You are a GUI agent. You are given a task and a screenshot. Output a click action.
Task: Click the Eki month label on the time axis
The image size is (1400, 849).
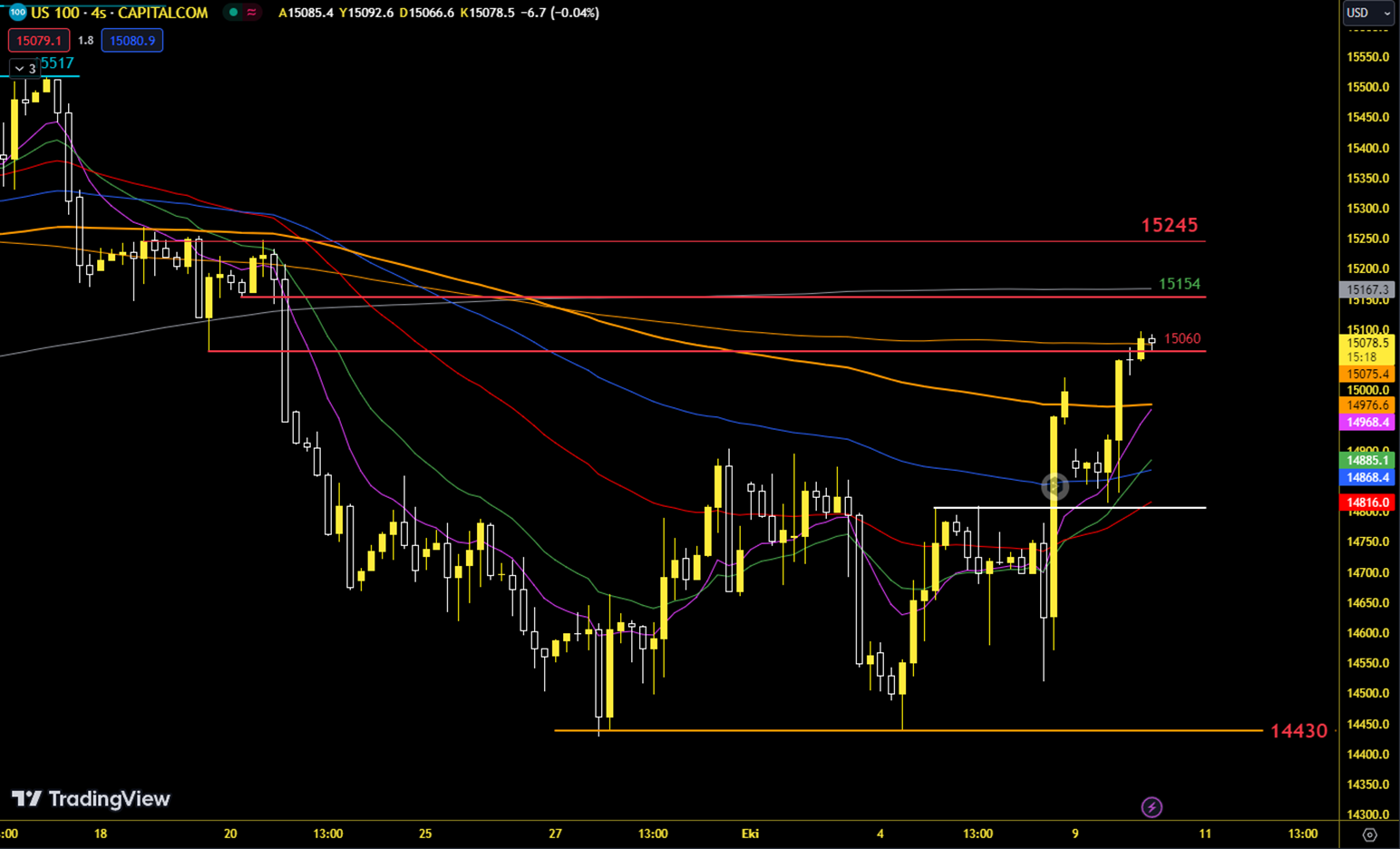(750, 834)
